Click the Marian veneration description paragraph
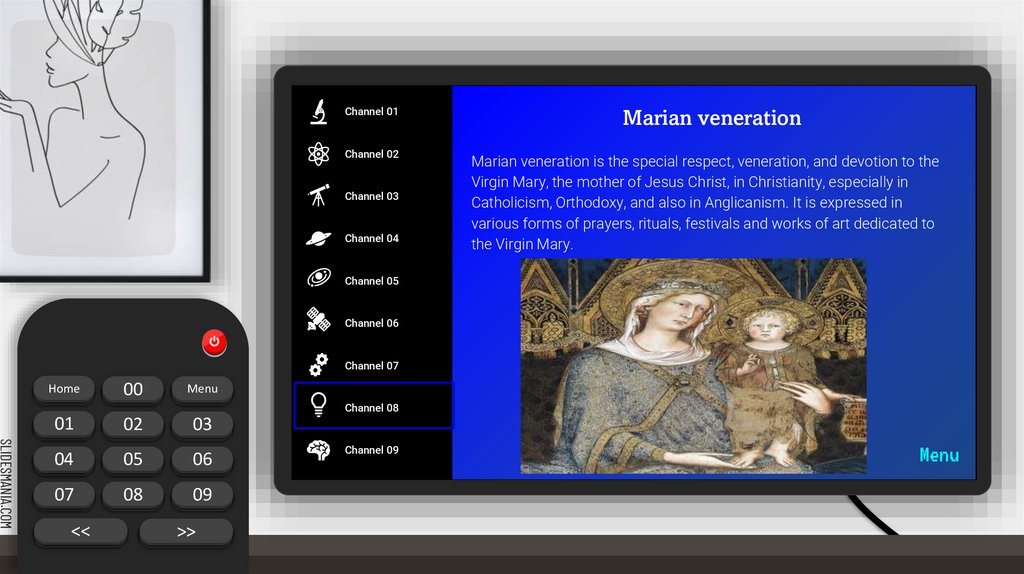The width and height of the screenshot is (1024, 574). pos(705,202)
